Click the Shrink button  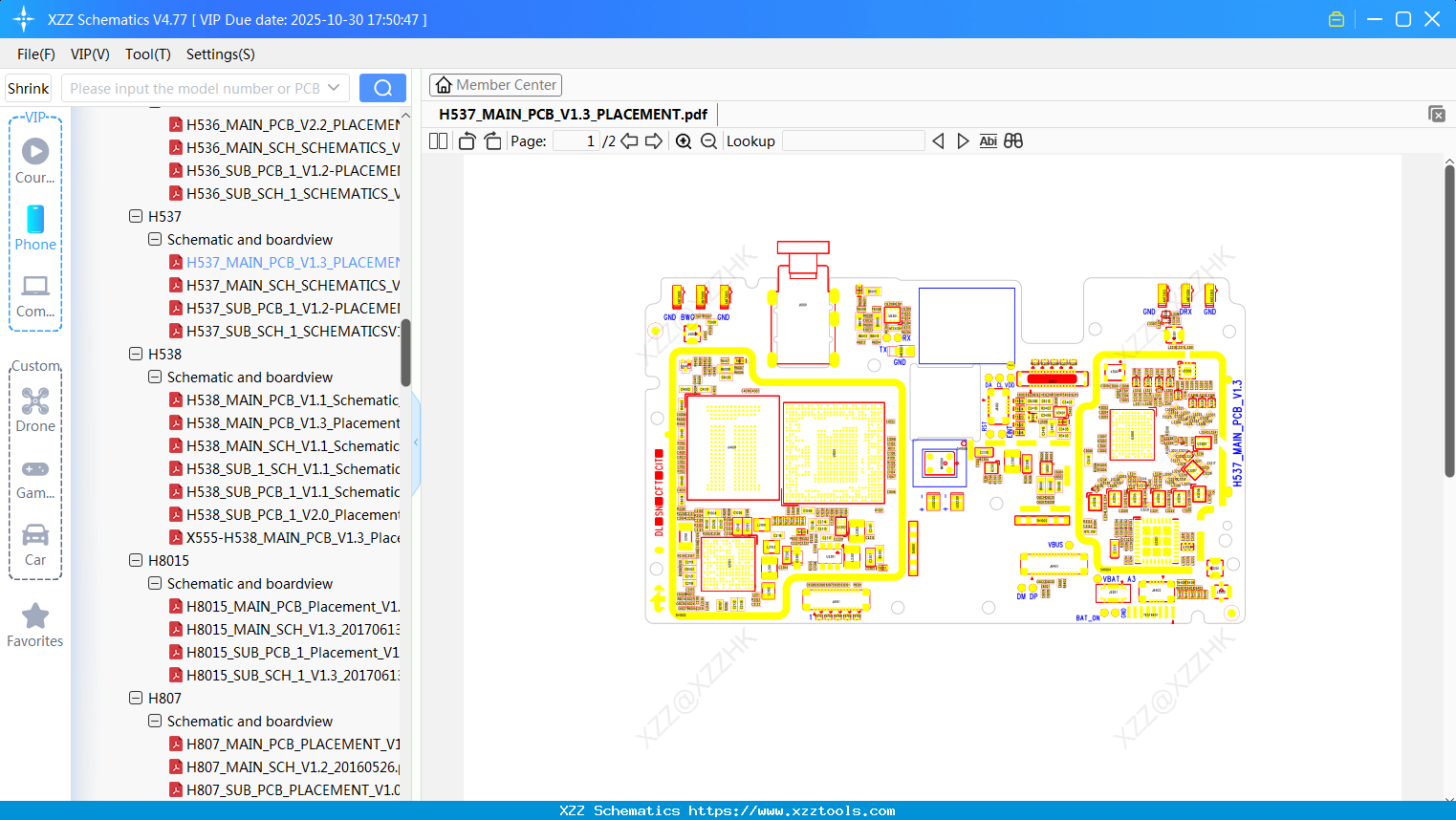click(28, 87)
